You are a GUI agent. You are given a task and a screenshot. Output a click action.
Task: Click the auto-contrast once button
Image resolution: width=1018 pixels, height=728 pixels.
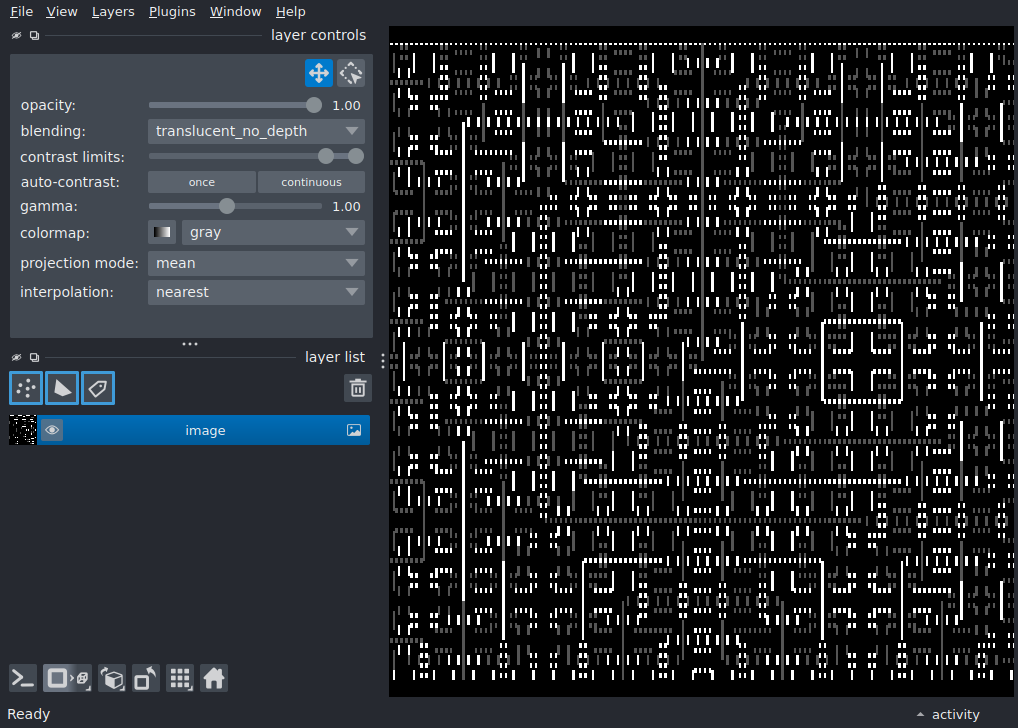click(202, 182)
